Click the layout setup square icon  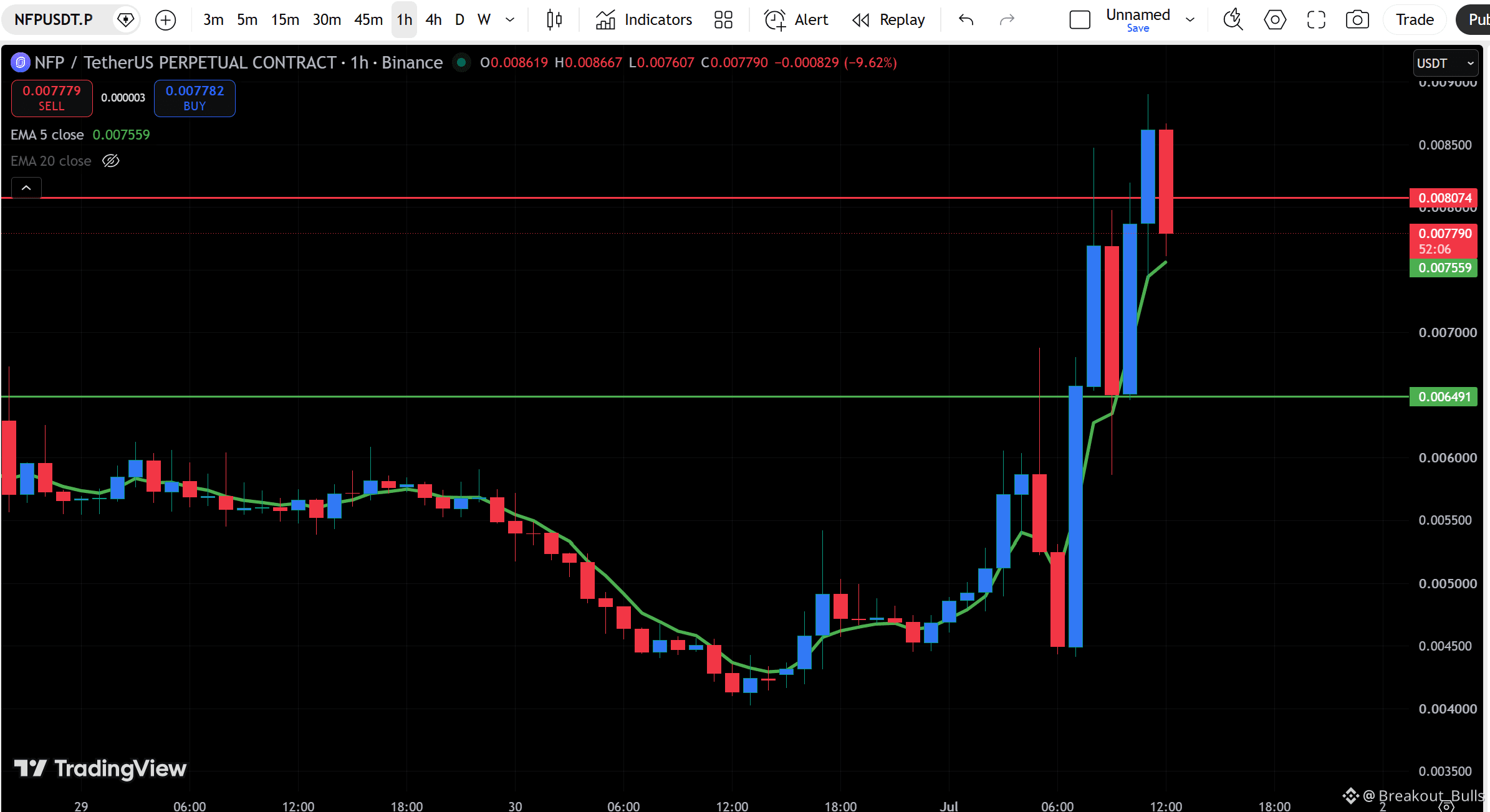click(x=1080, y=20)
